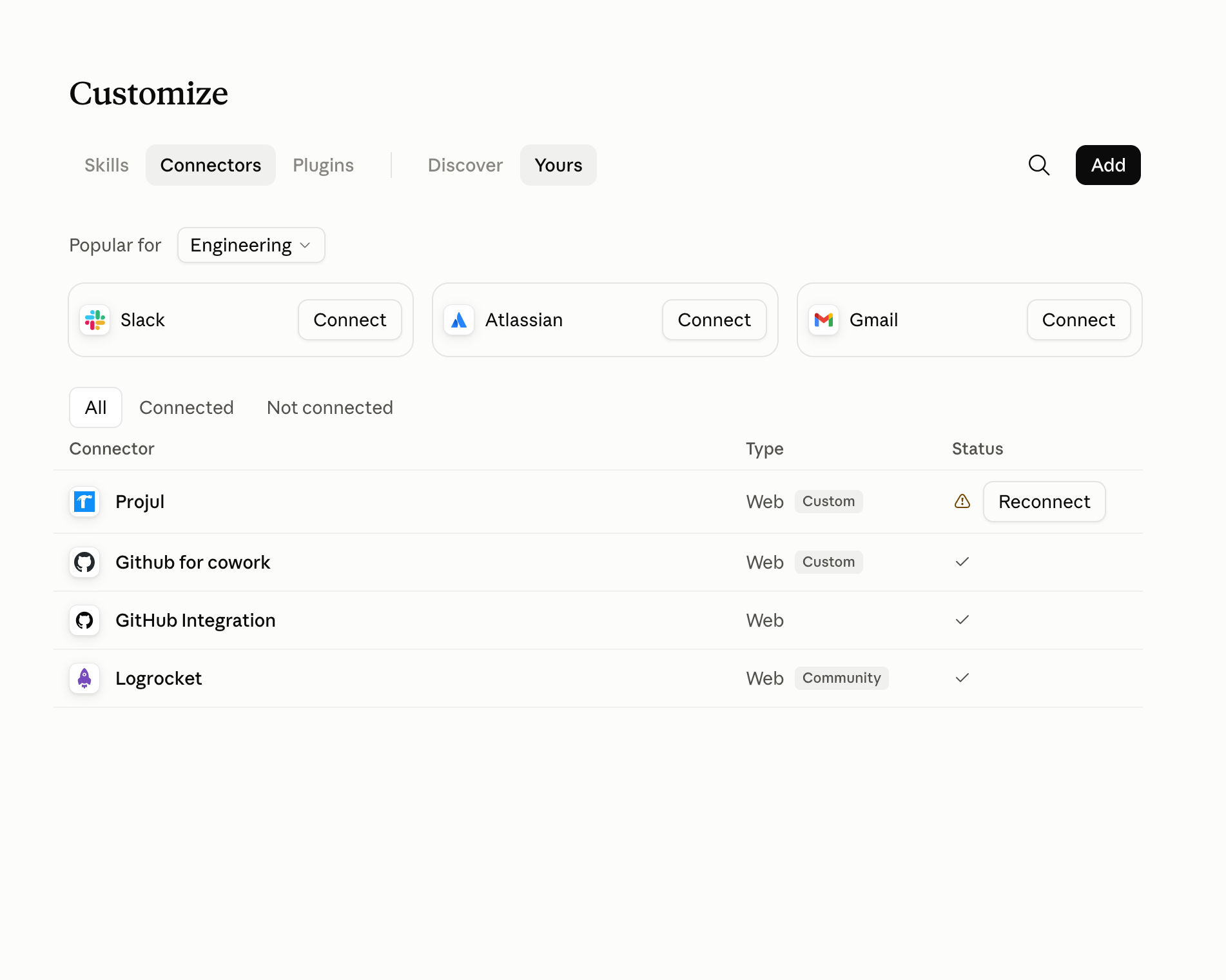Click the Projul connector icon
This screenshot has width=1226, height=980.
[84, 502]
